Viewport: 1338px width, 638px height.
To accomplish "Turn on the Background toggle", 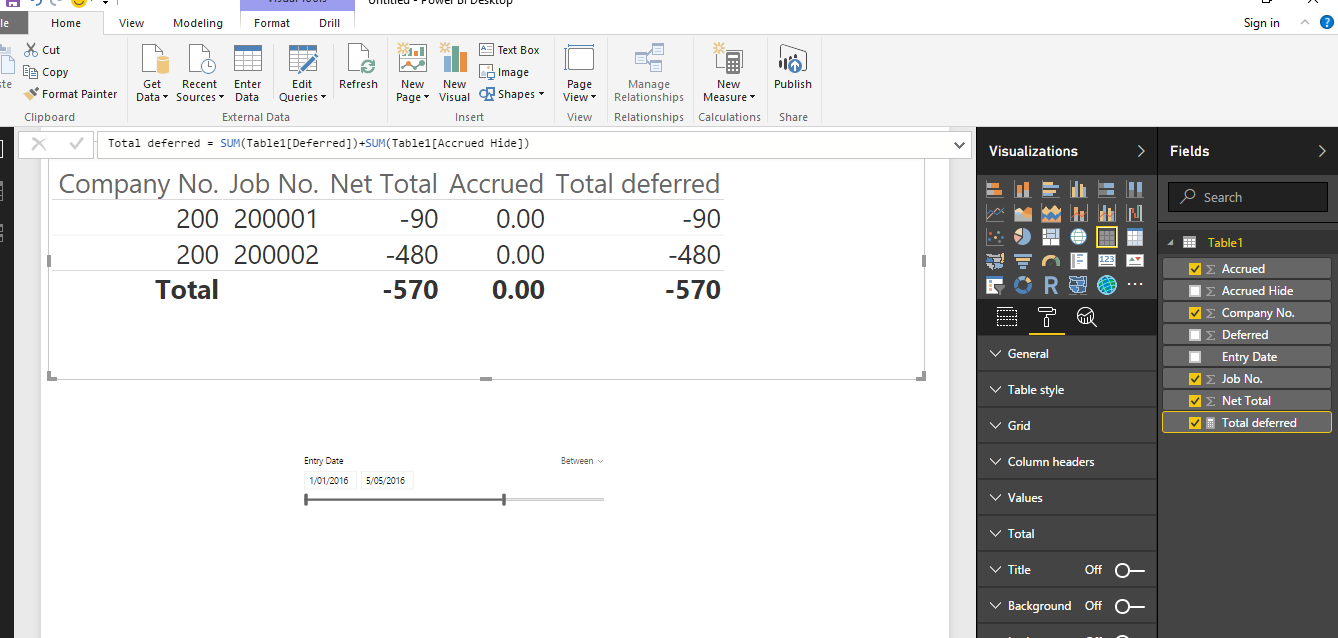I will 1129,606.
